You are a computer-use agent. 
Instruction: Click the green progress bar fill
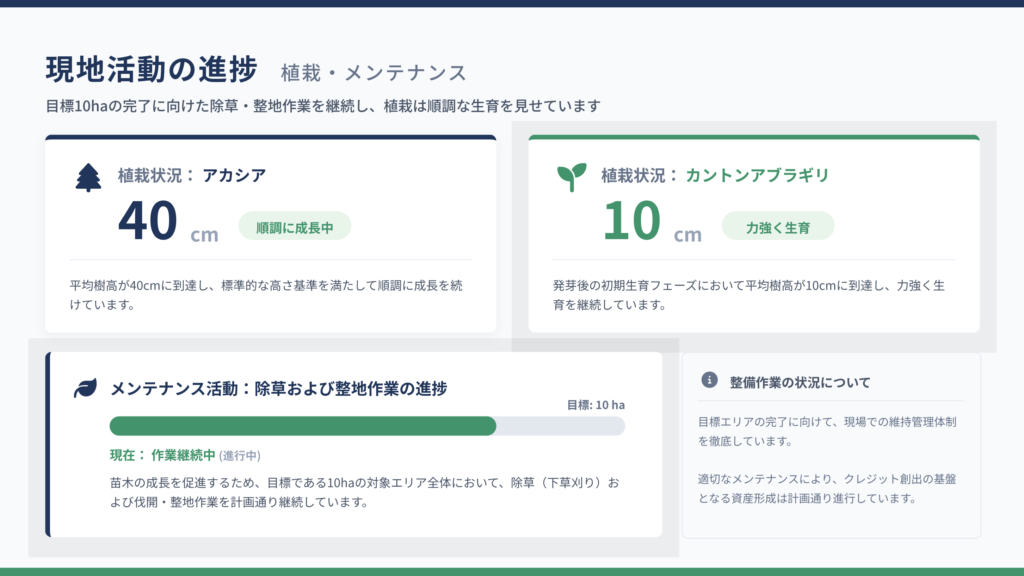click(x=303, y=426)
